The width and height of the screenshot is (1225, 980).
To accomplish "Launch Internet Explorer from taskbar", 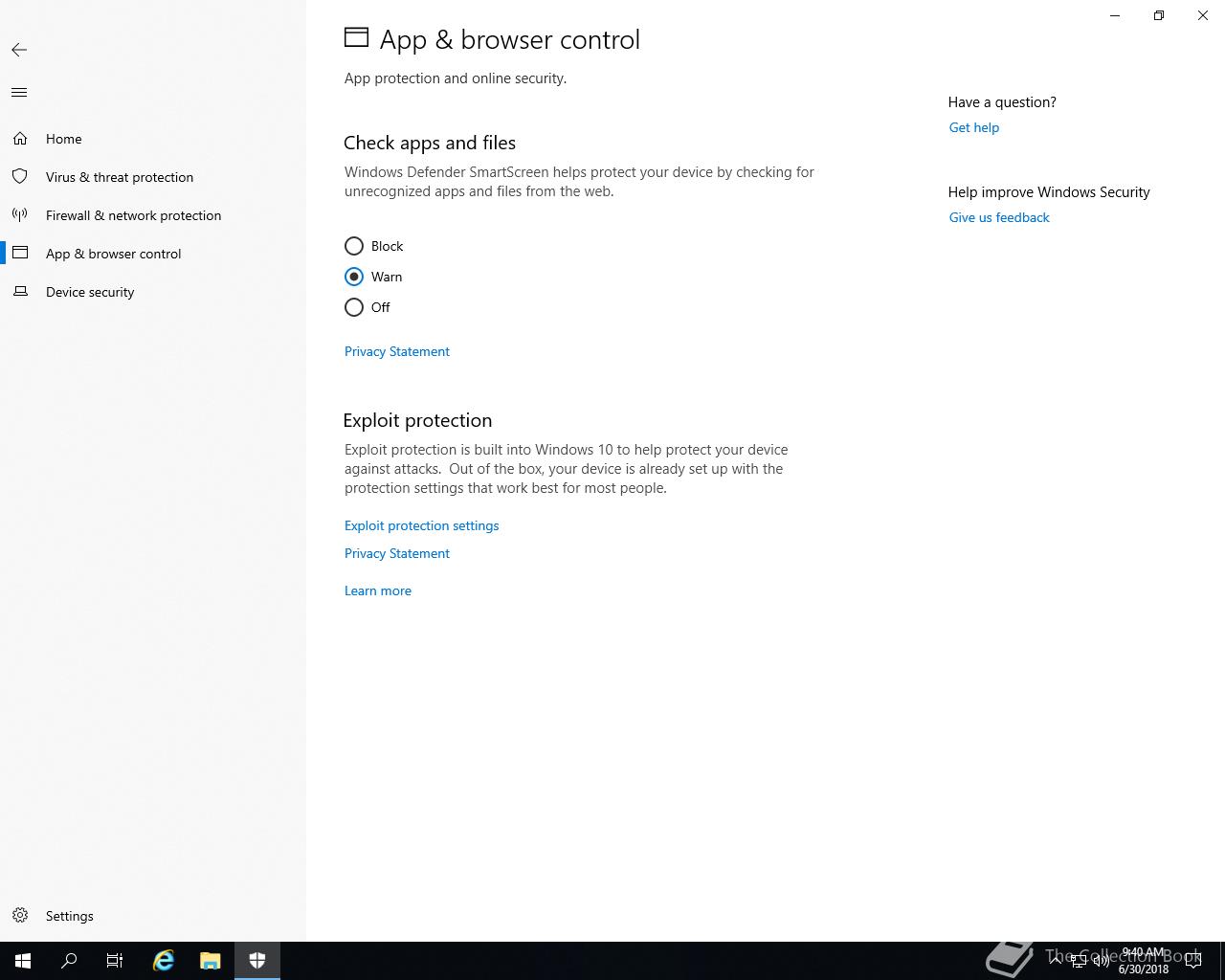I will 164,961.
